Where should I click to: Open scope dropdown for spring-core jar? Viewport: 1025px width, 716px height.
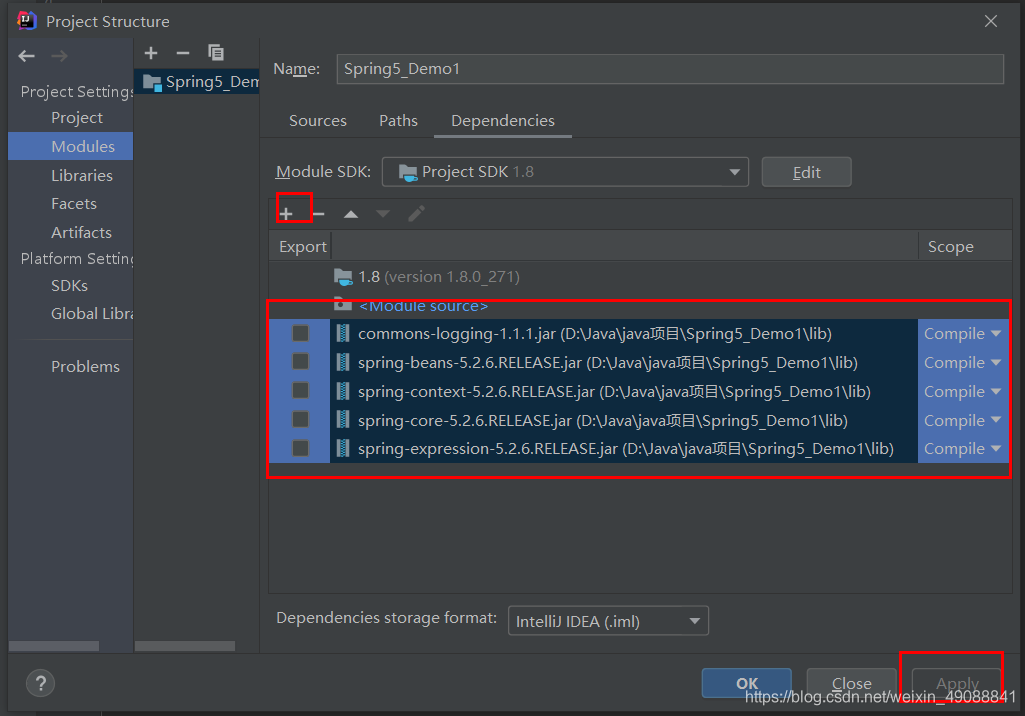(x=963, y=420)
